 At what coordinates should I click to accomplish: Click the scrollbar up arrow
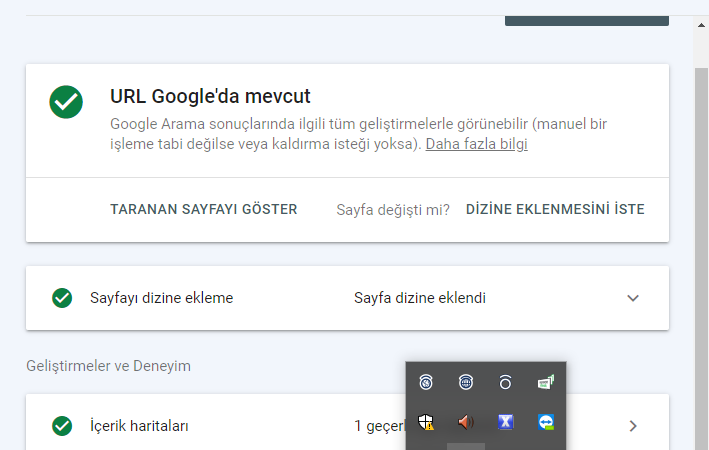pyautogui.click(x=701, y=25)
